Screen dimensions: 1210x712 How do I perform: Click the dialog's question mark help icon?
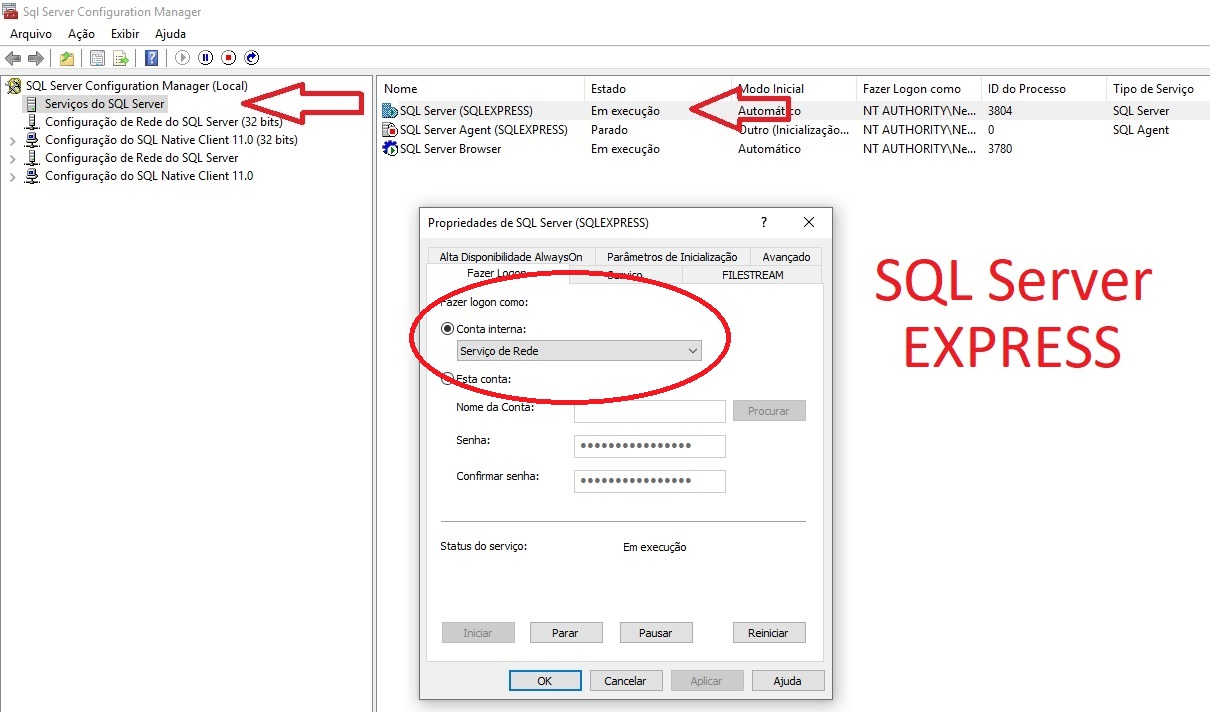point(764,222)
